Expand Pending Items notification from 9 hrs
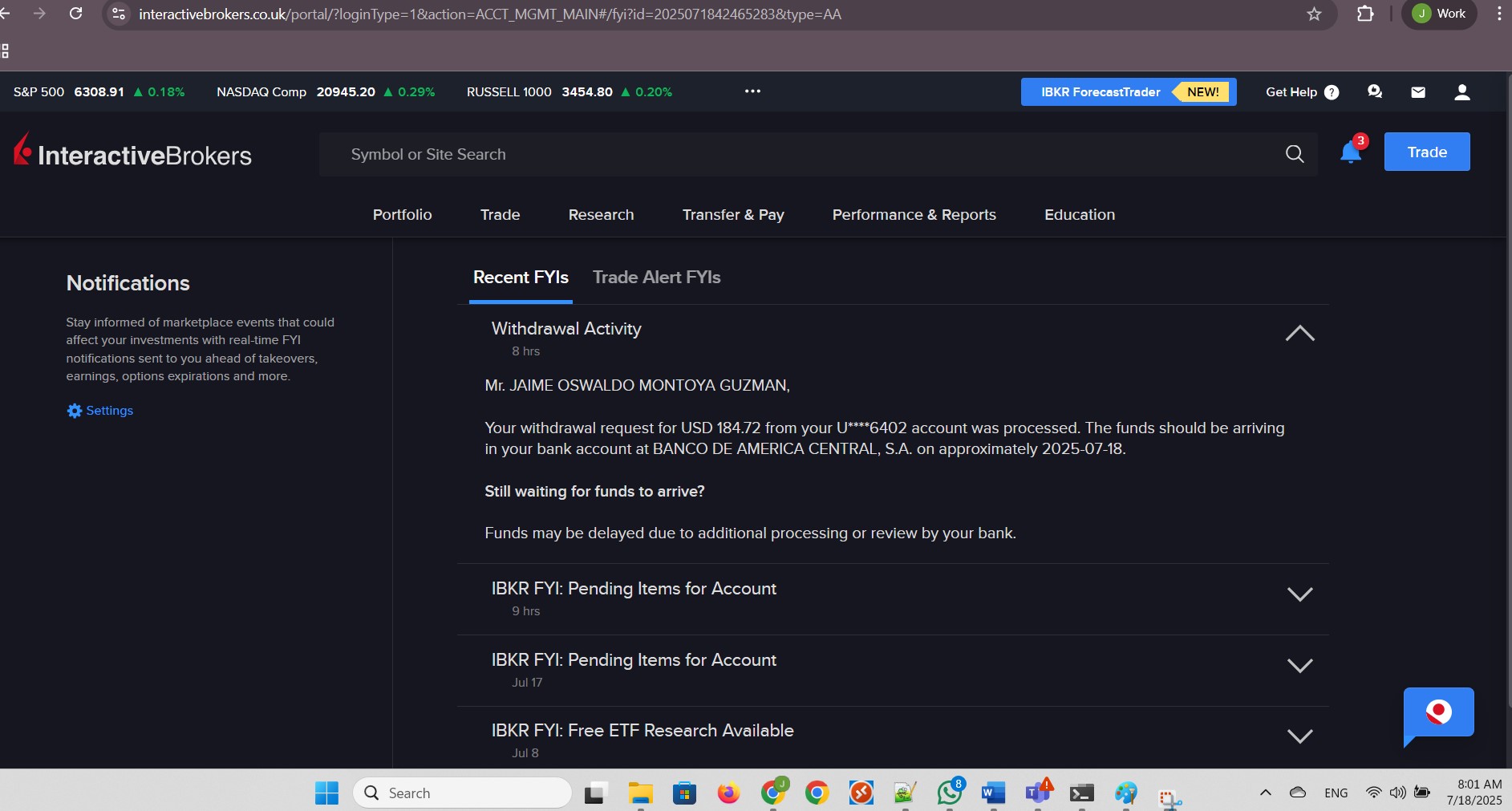 click(1299, 594)
